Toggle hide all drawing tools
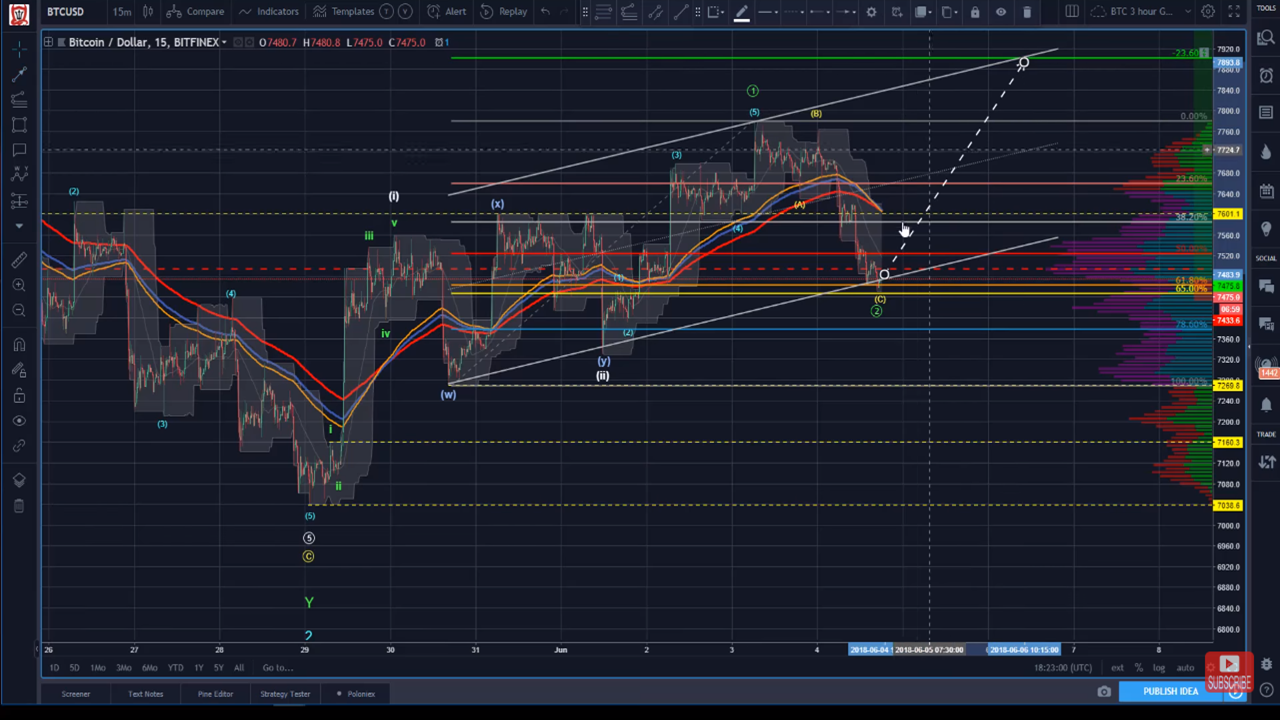1280x720 pixels. pyautogui.click(x=19, y=421)
